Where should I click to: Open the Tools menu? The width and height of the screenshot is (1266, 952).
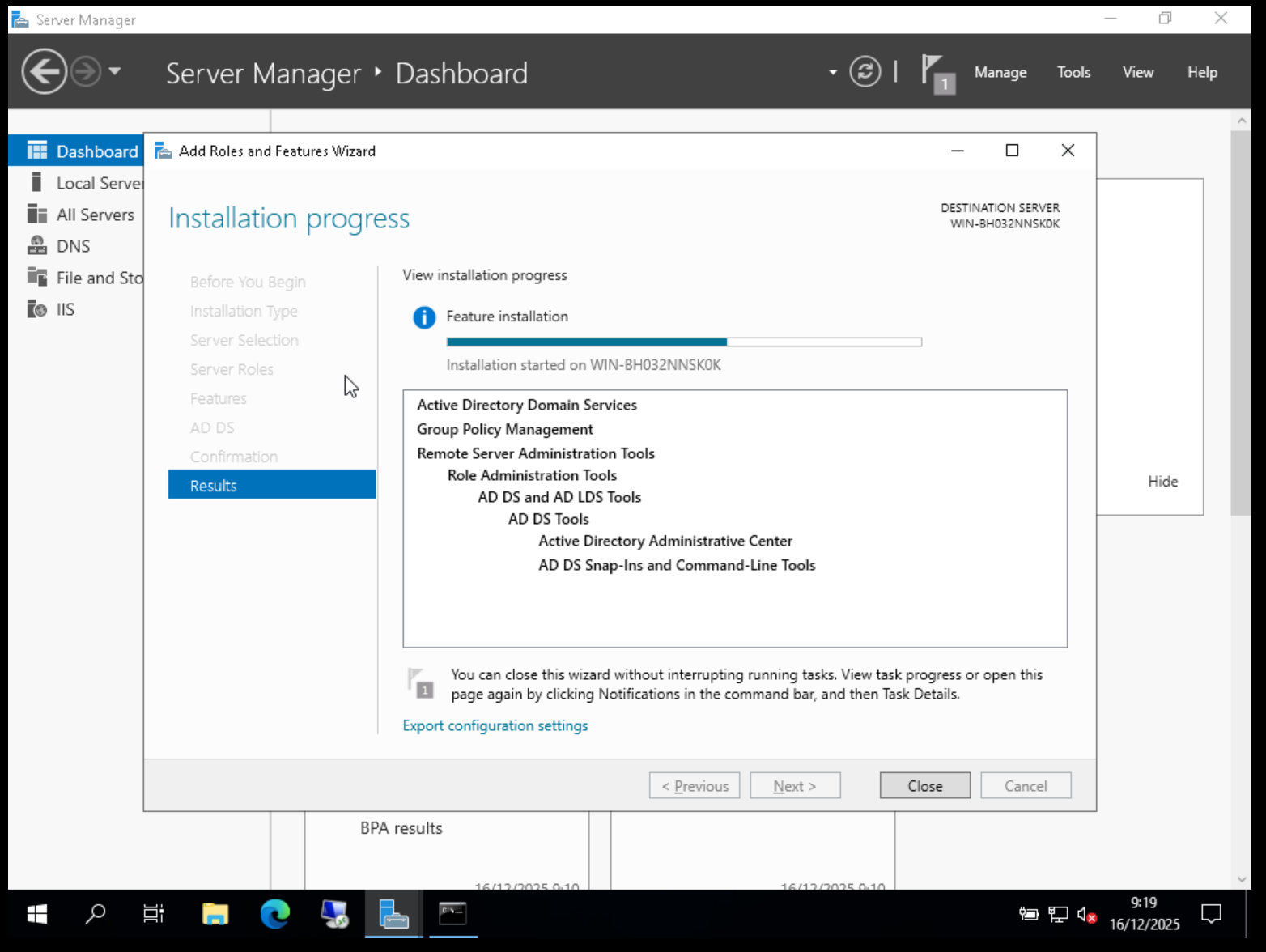point(1073,72)
